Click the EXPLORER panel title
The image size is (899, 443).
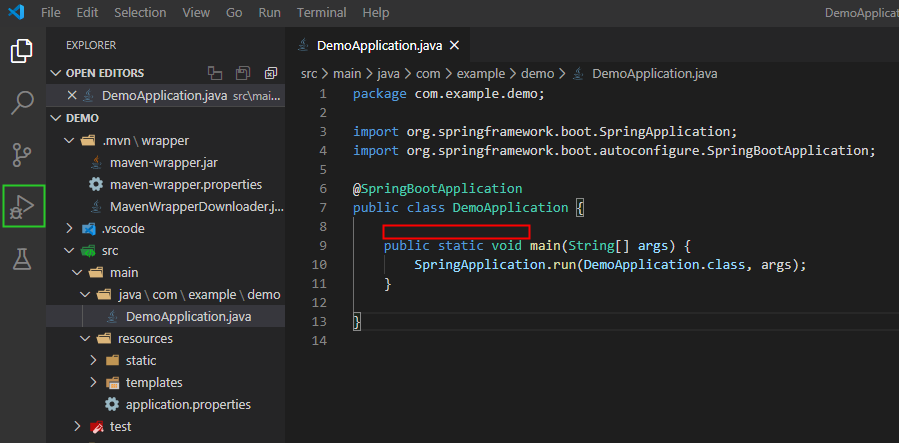91,45
